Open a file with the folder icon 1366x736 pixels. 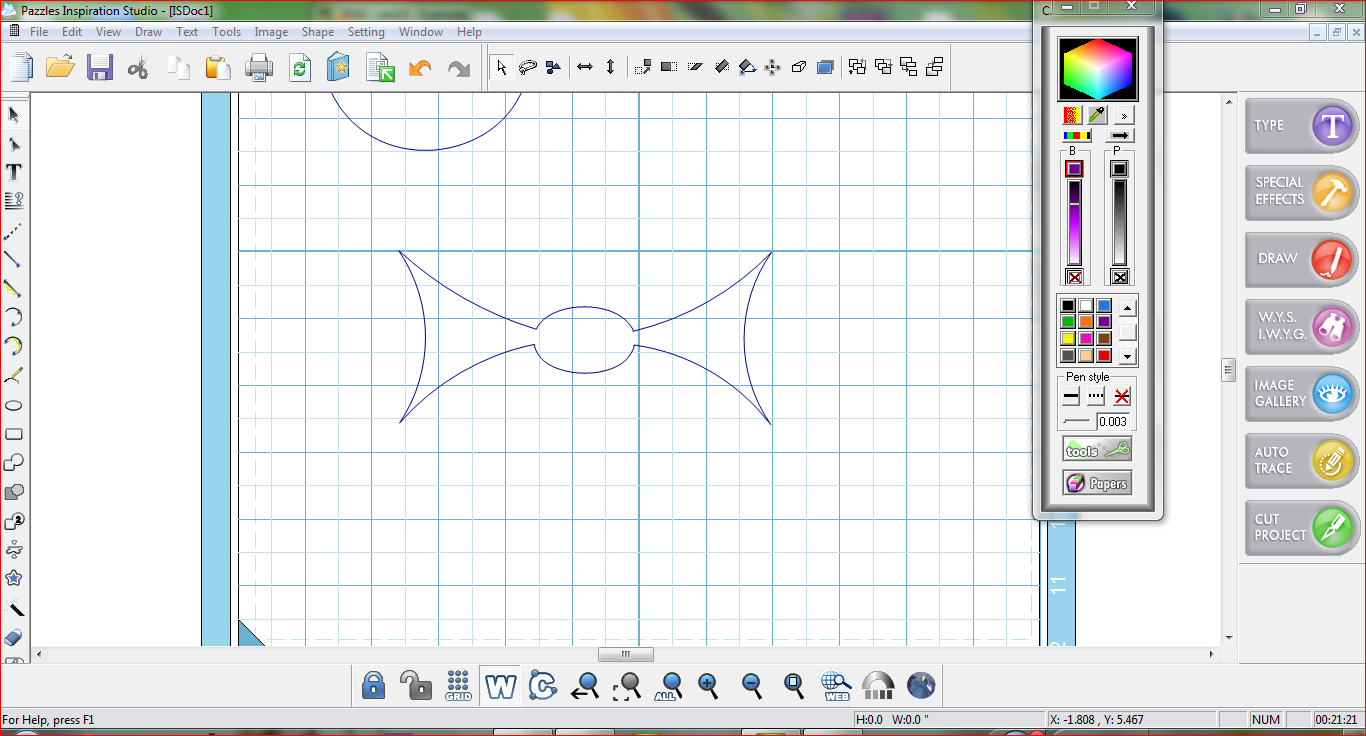coord(60,67)
